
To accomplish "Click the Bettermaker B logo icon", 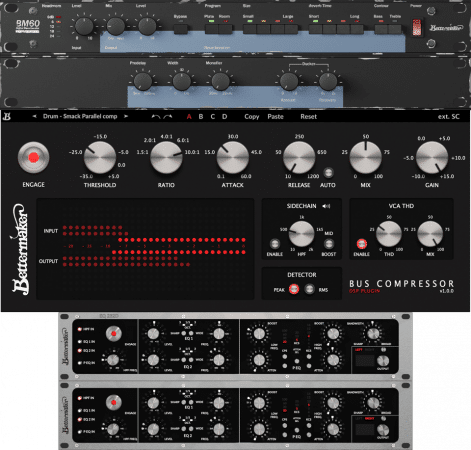I will tap(7, 116).
